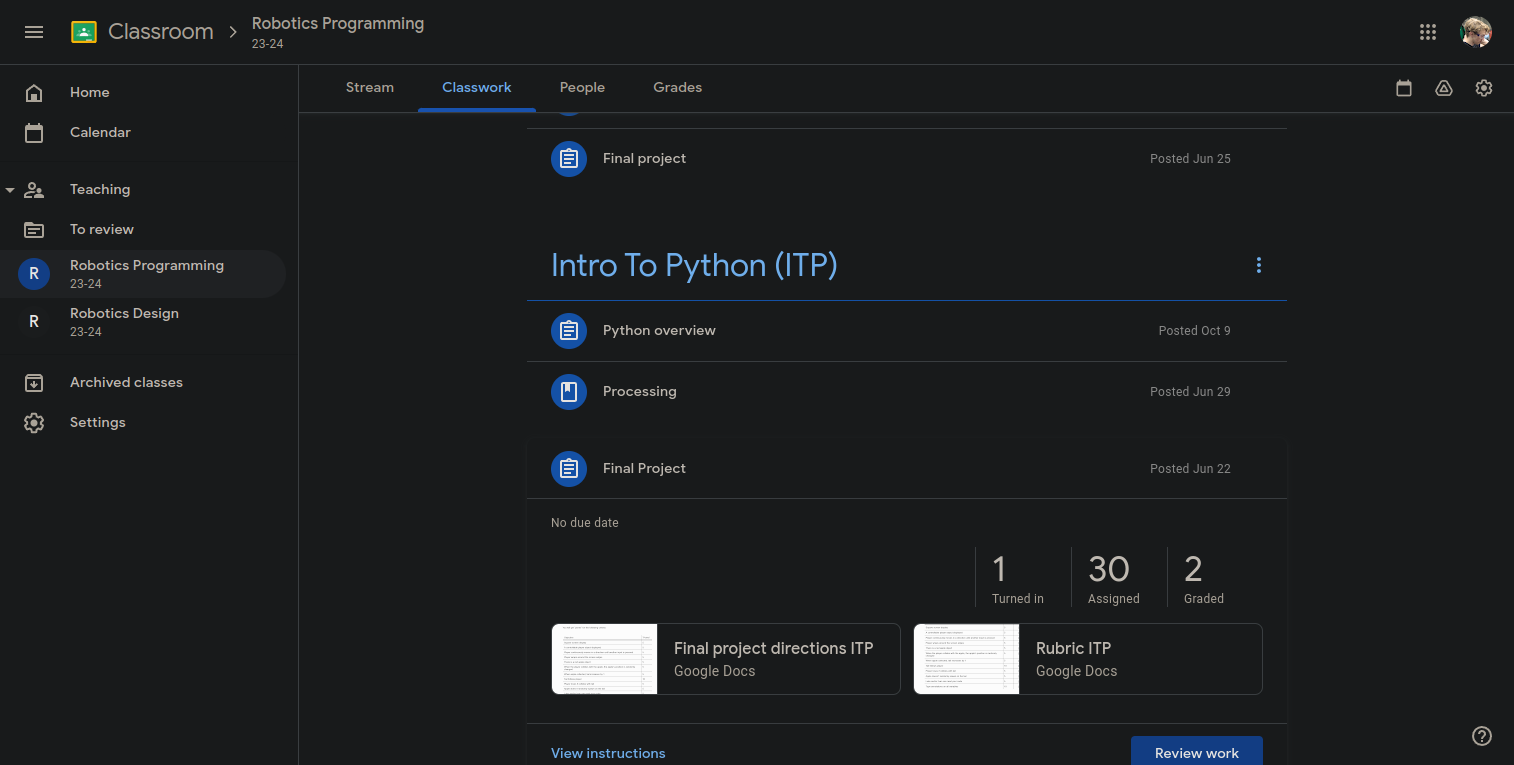Screen dimensions: 1514x765
Task: Open Intro To Python topic options menu
Action: pos(1258,265)
